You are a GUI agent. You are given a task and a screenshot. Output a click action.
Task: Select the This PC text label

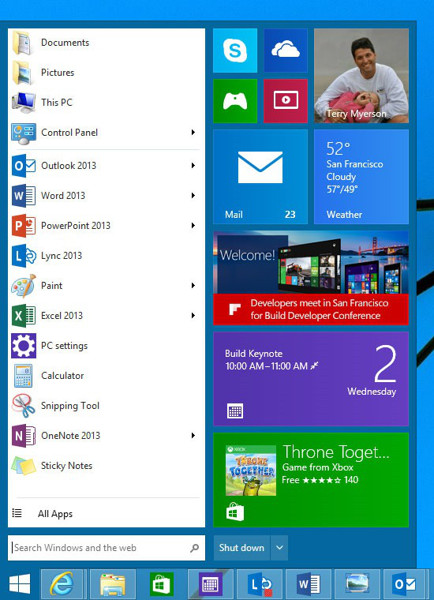pyautogui.click(x=57, y=102)
